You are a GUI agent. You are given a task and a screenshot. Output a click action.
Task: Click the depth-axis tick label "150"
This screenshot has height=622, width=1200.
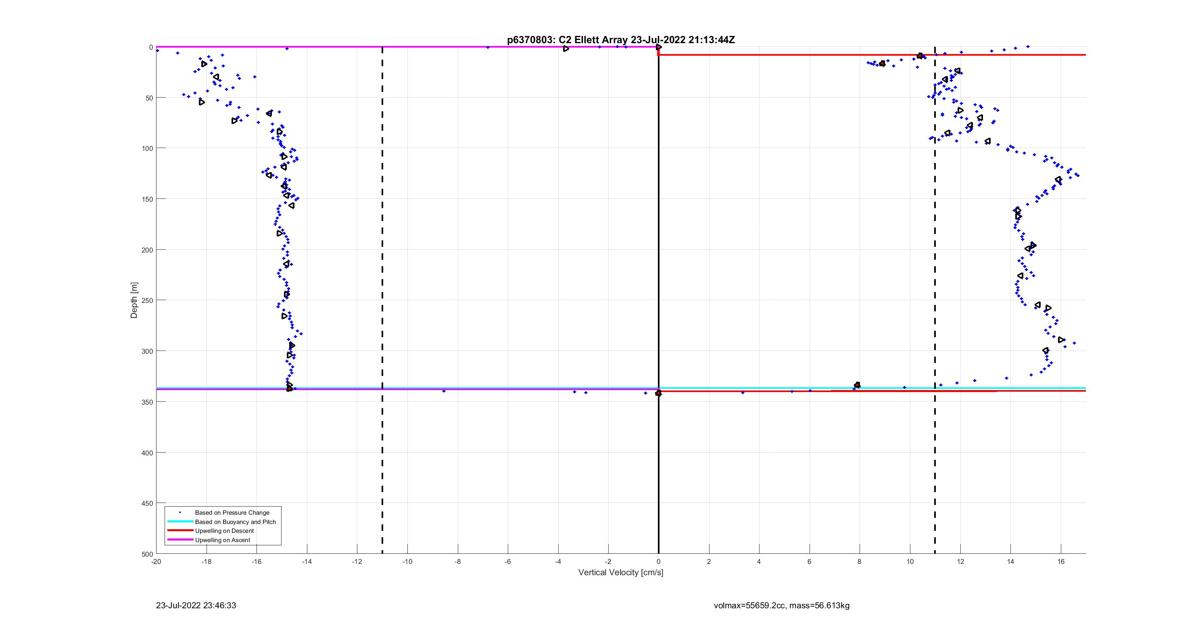146,199
